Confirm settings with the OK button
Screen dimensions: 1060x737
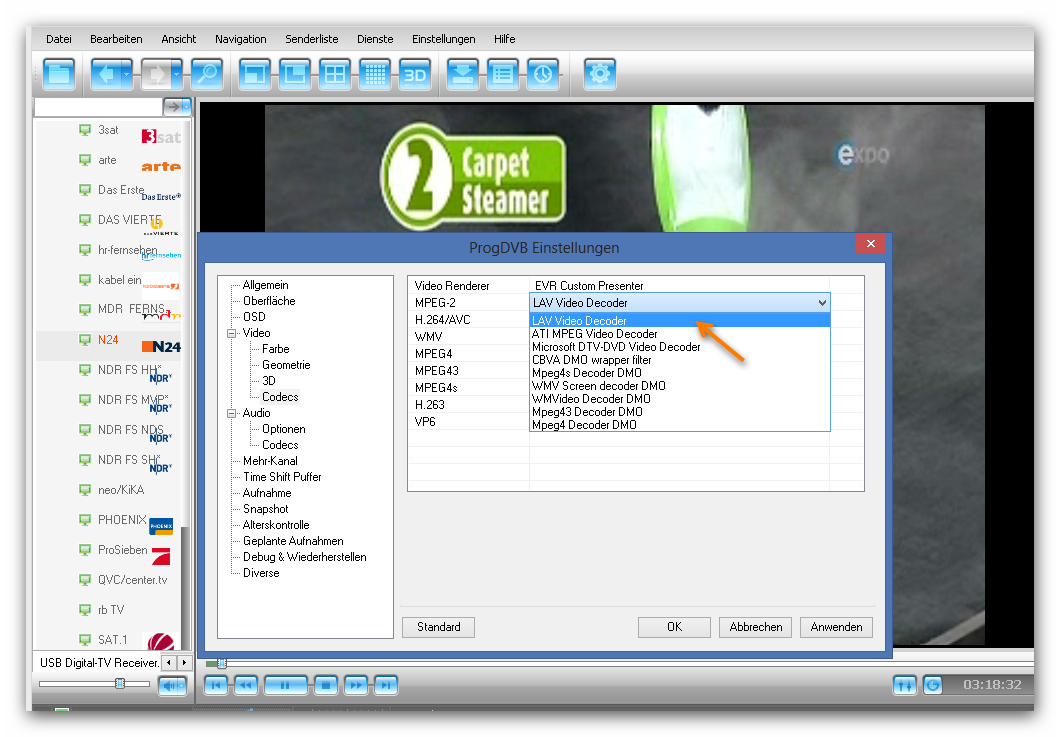(x=674, y=627)
